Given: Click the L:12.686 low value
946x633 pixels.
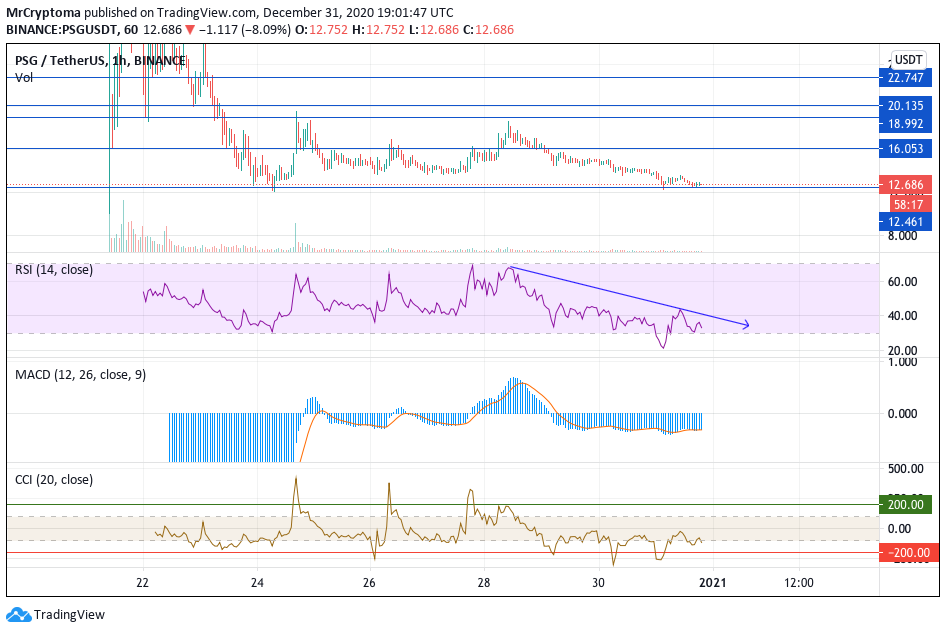Looking at the screenshot, I should (434, 30).
